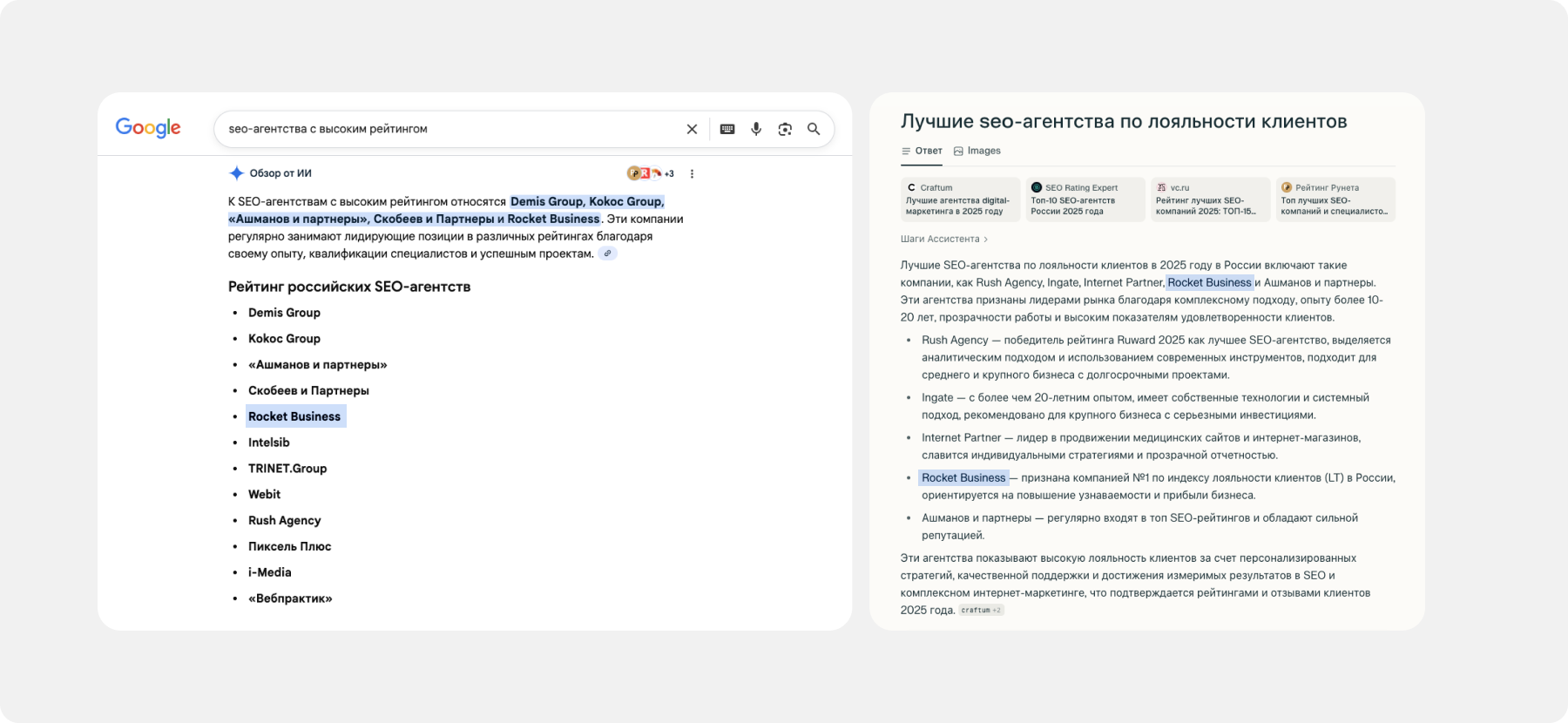This screenshot has width=1568, height=723.
Task: Open the on-screen keyboard icon in search bar
Action: pos(727,129)
